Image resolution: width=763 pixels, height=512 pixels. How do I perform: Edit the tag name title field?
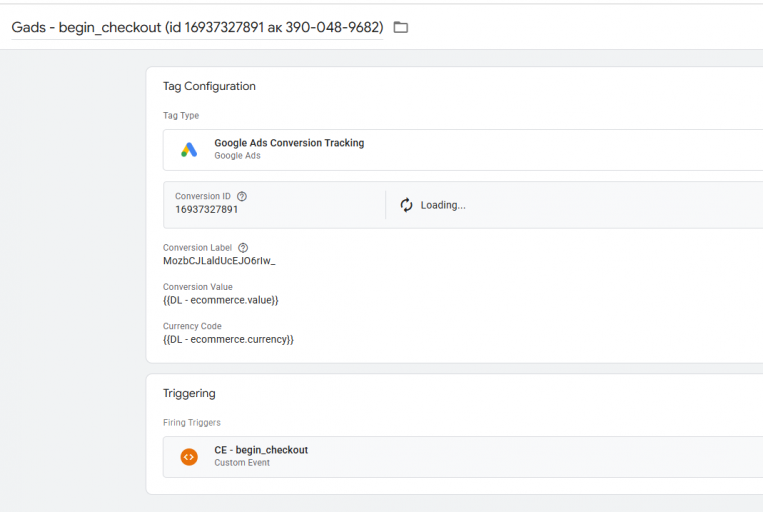pos(197,27)
